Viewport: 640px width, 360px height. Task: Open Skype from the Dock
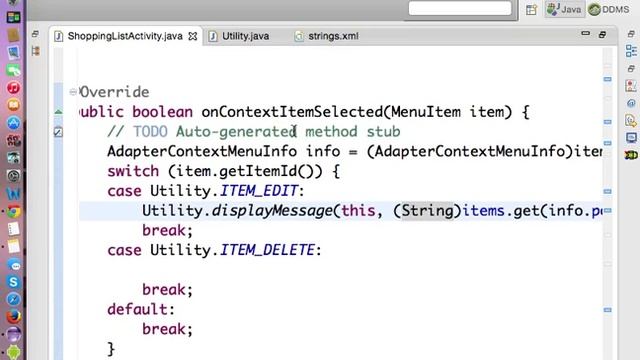click(13, 282)
